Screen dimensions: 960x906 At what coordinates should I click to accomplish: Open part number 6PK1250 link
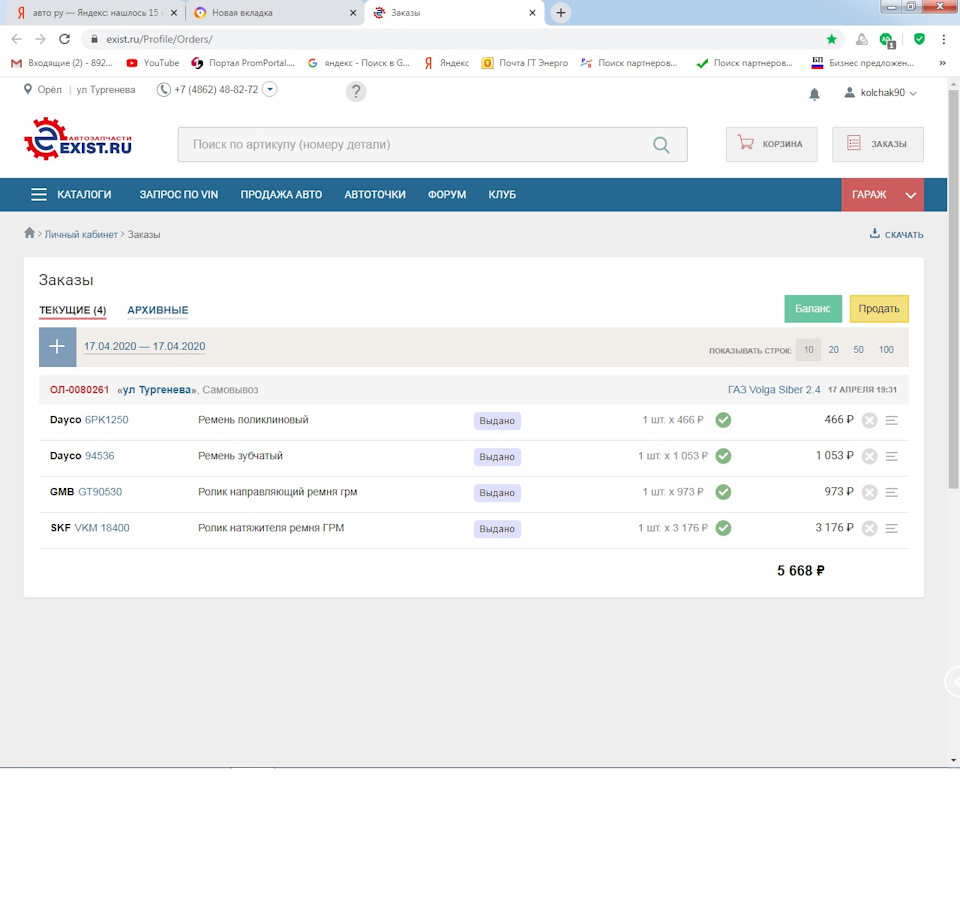107,420
